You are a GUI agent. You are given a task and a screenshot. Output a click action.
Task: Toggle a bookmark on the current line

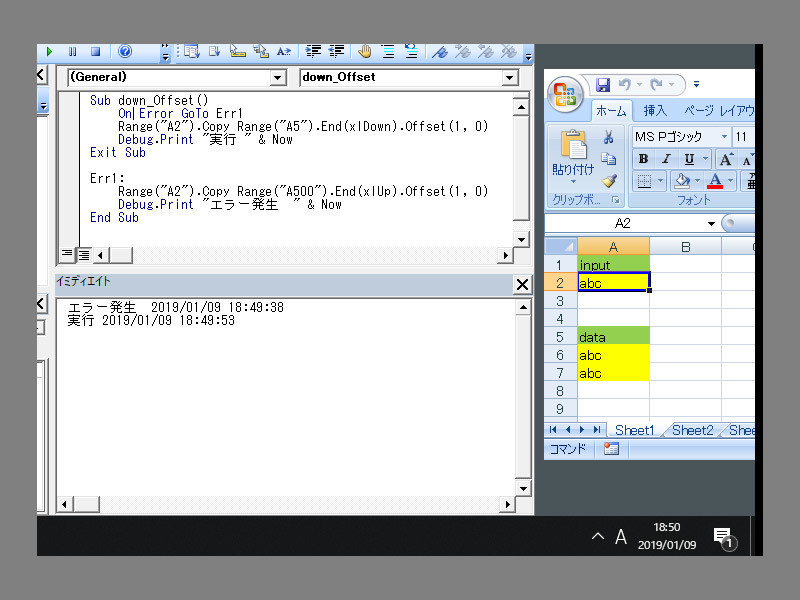click(x=439, y=52)
